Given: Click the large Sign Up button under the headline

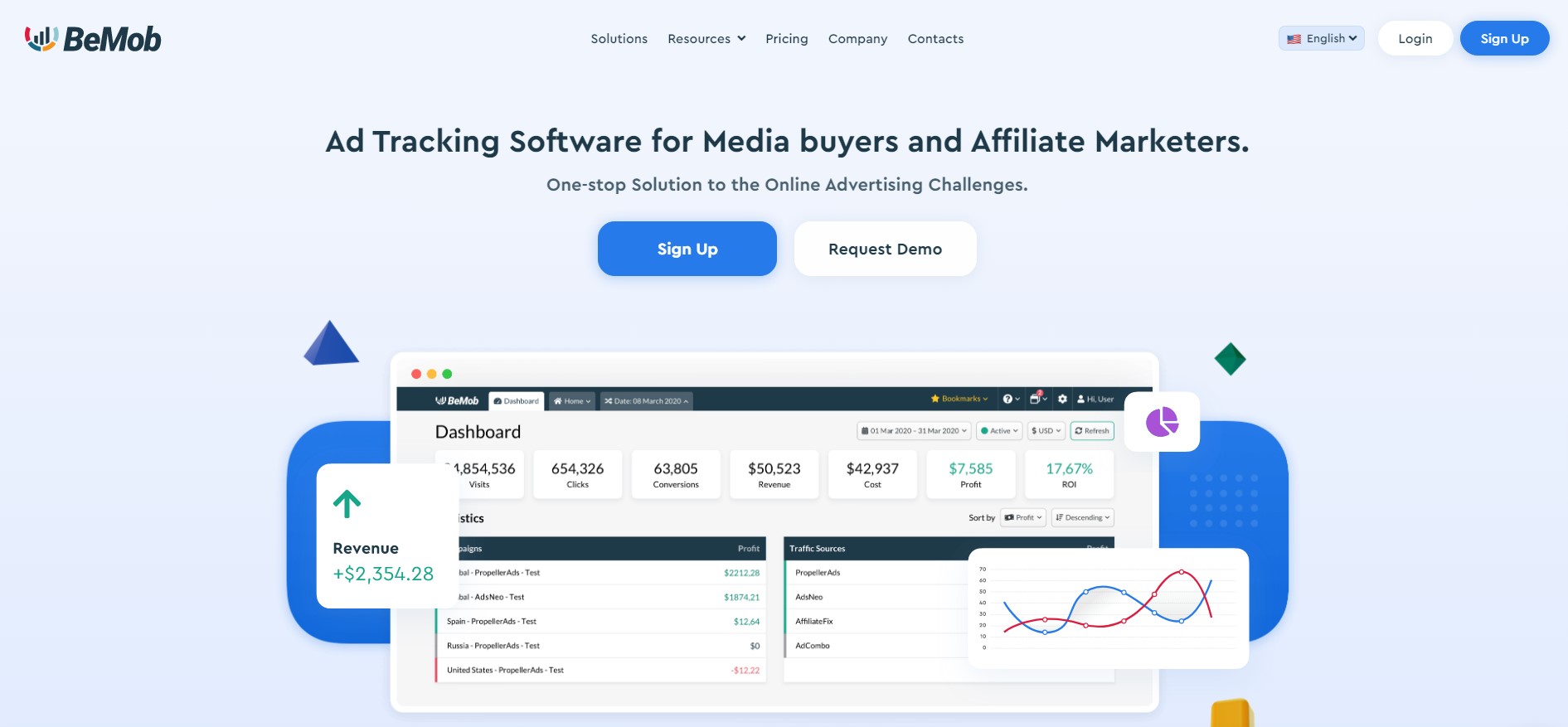Looking at the screenshot, I should [x=687, y=249].
